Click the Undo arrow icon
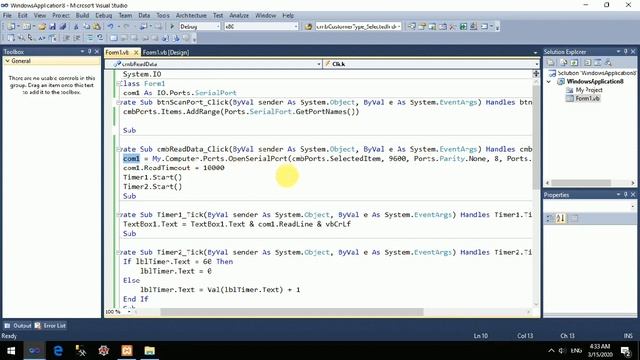This screenshot has width=640, height=360. 110,27
